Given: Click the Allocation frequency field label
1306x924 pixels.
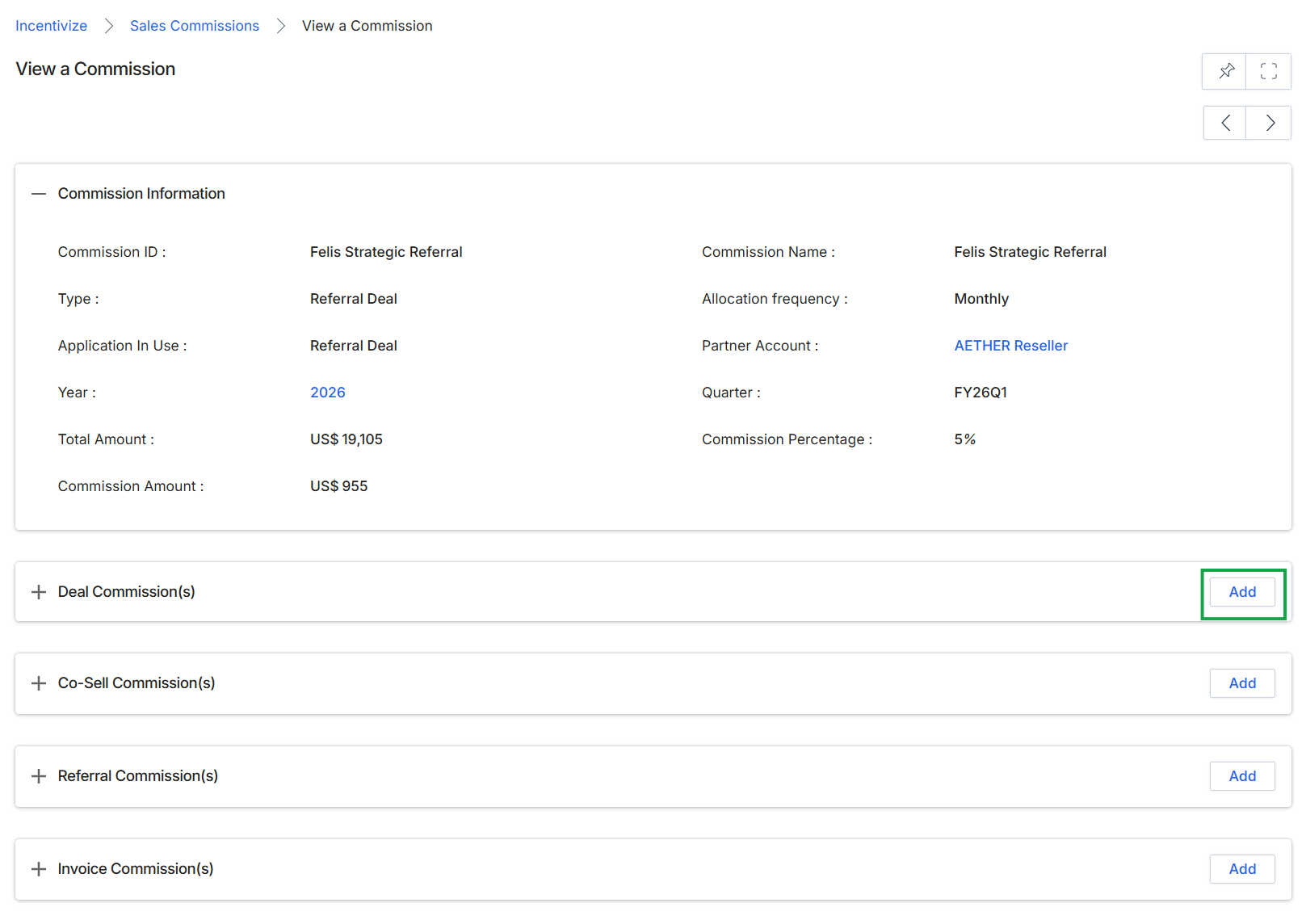Looking at the screenshot, I should [775, 299].
